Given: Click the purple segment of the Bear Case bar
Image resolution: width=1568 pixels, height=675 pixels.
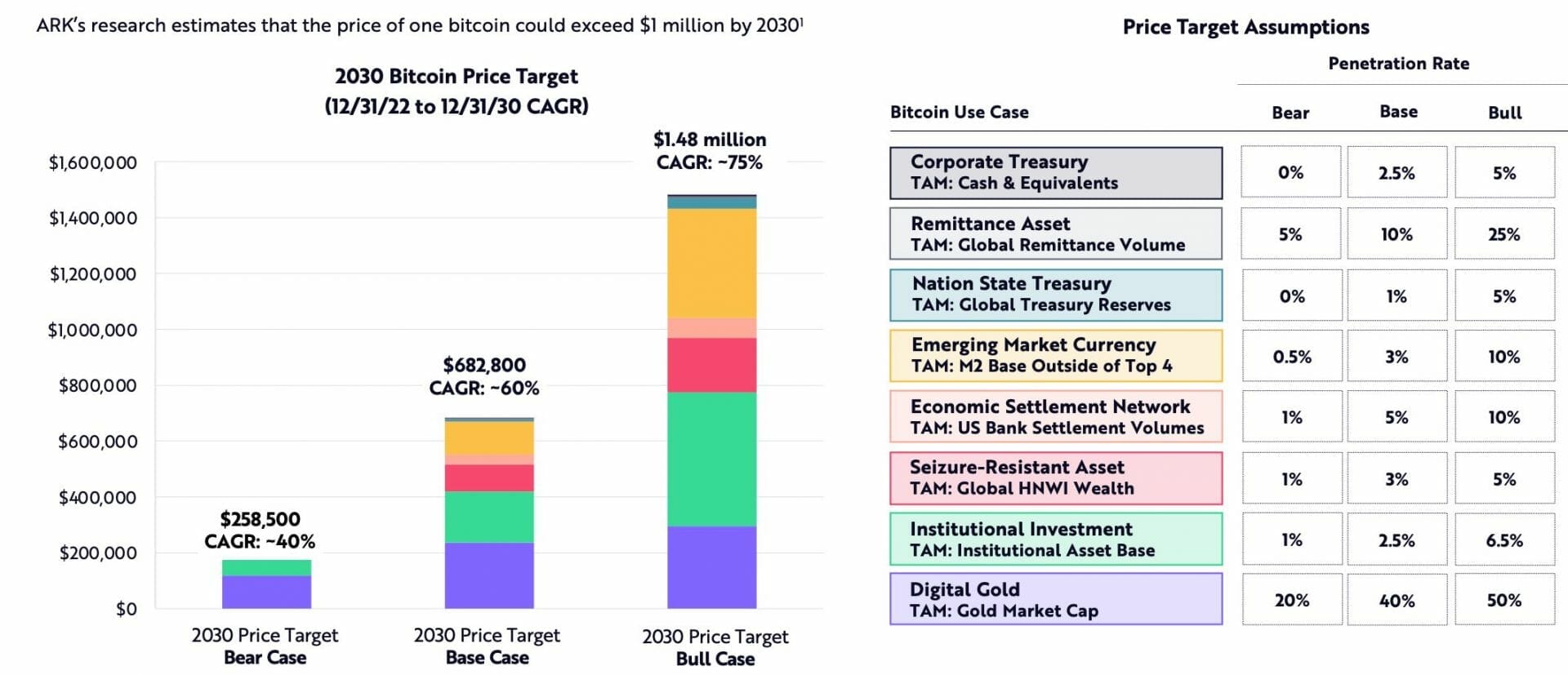Looking at the screenshot, I should click(266, 592).
